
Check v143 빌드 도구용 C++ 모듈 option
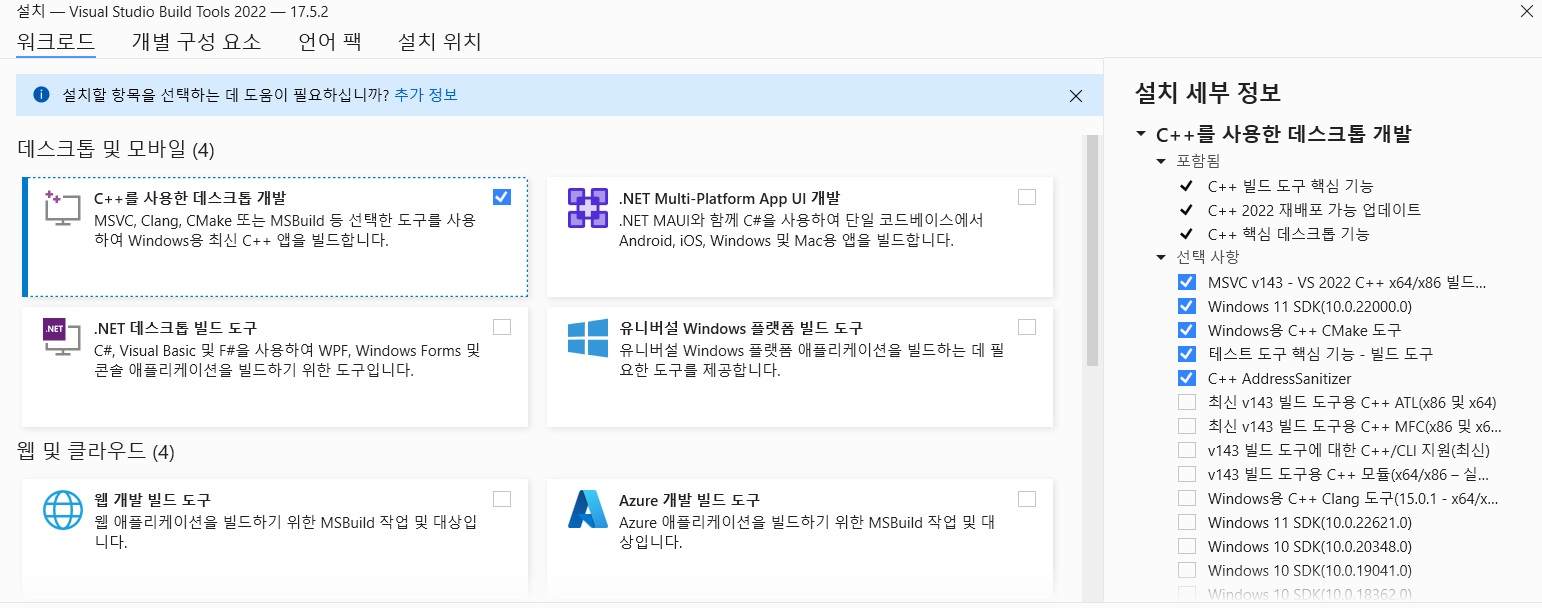click(1187, 474)
